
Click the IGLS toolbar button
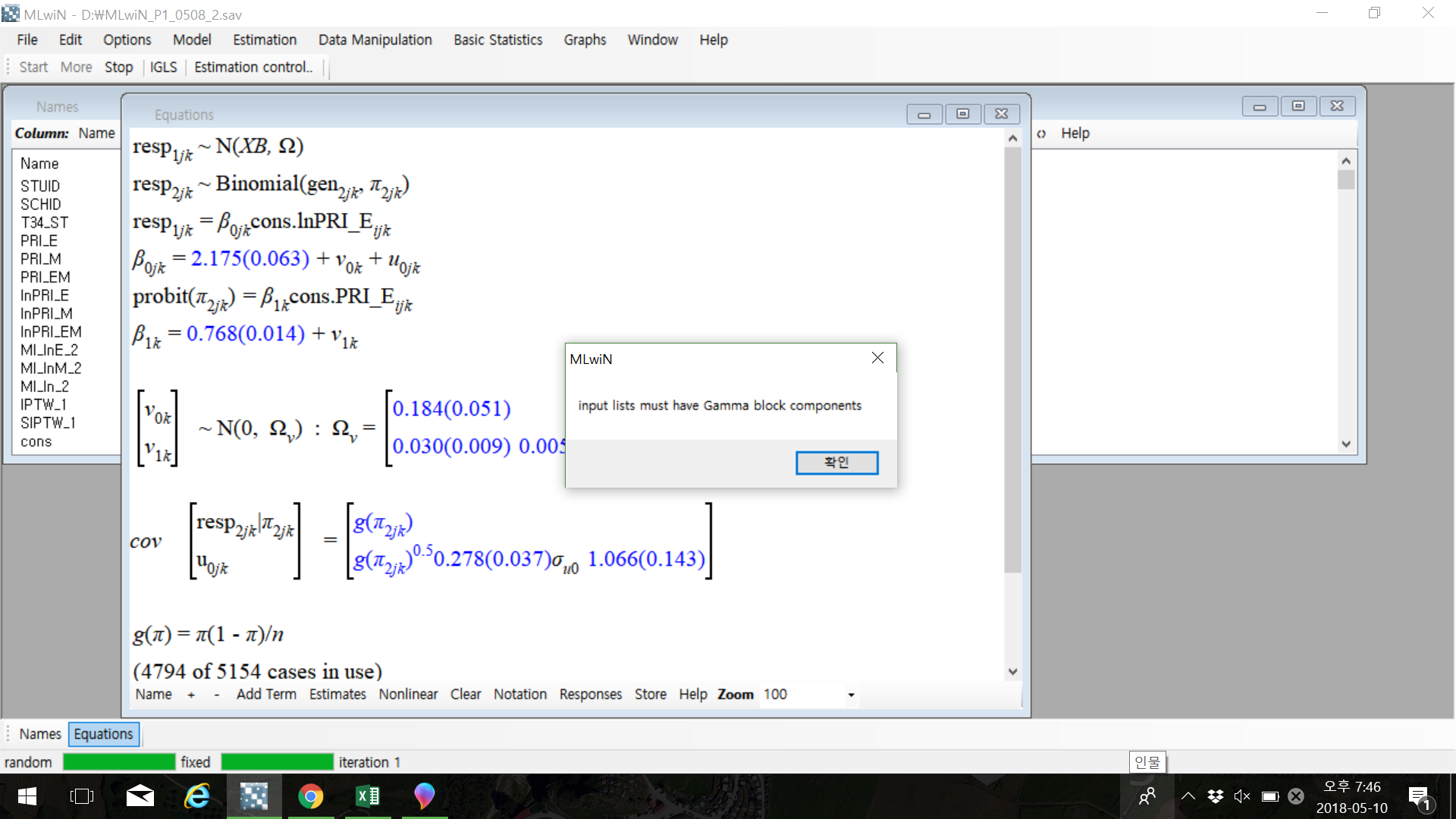pos(163,67)
